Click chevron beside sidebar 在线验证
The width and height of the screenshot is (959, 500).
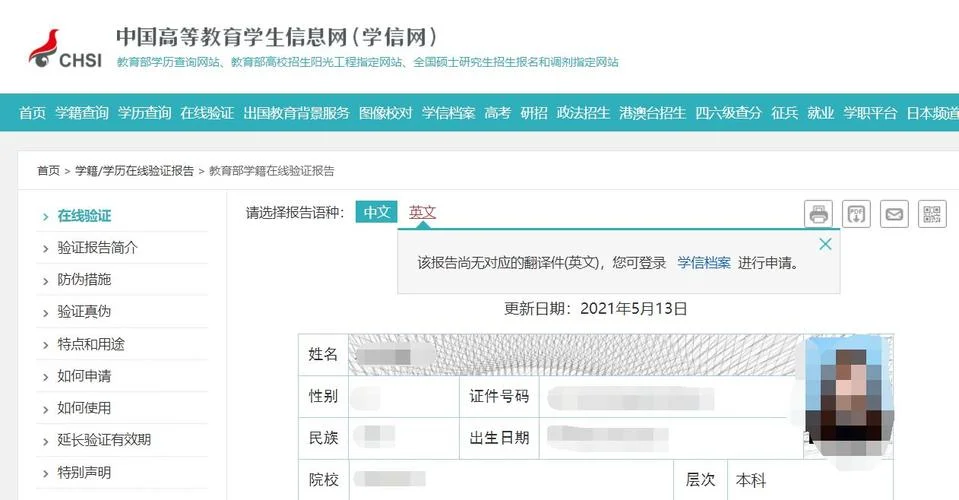(45, 217)
